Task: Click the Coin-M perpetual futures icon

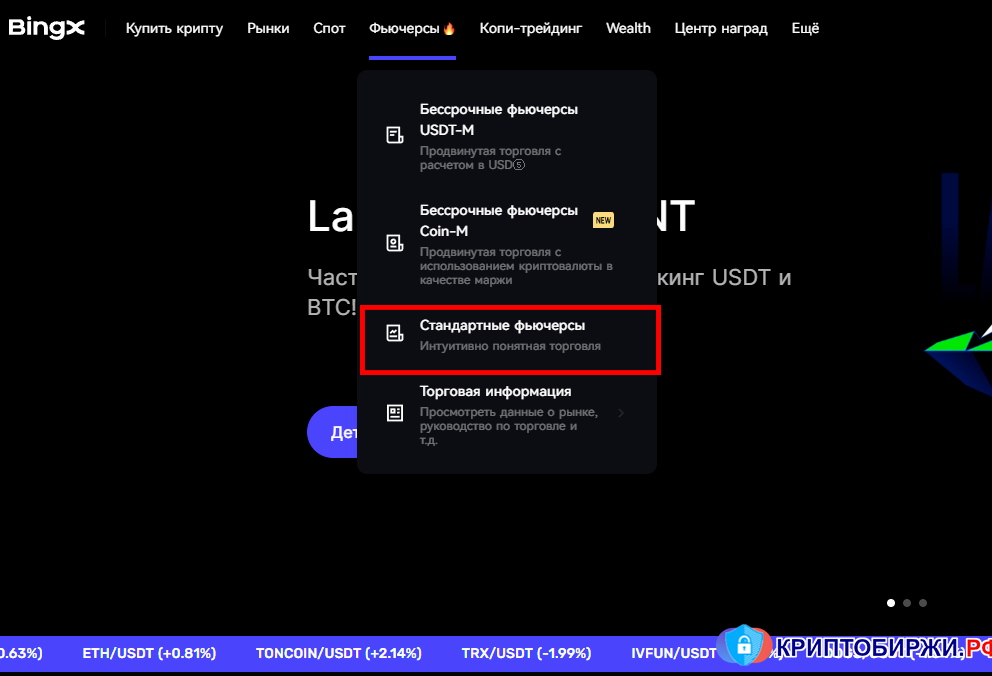Action: pyautogui.click(x=395, y=243)
